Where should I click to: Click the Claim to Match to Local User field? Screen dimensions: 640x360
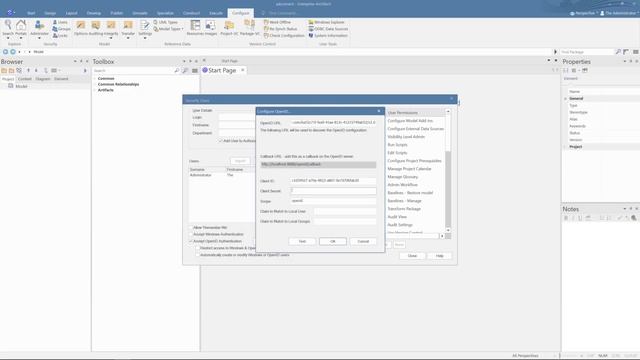click(x=345, y=211)
